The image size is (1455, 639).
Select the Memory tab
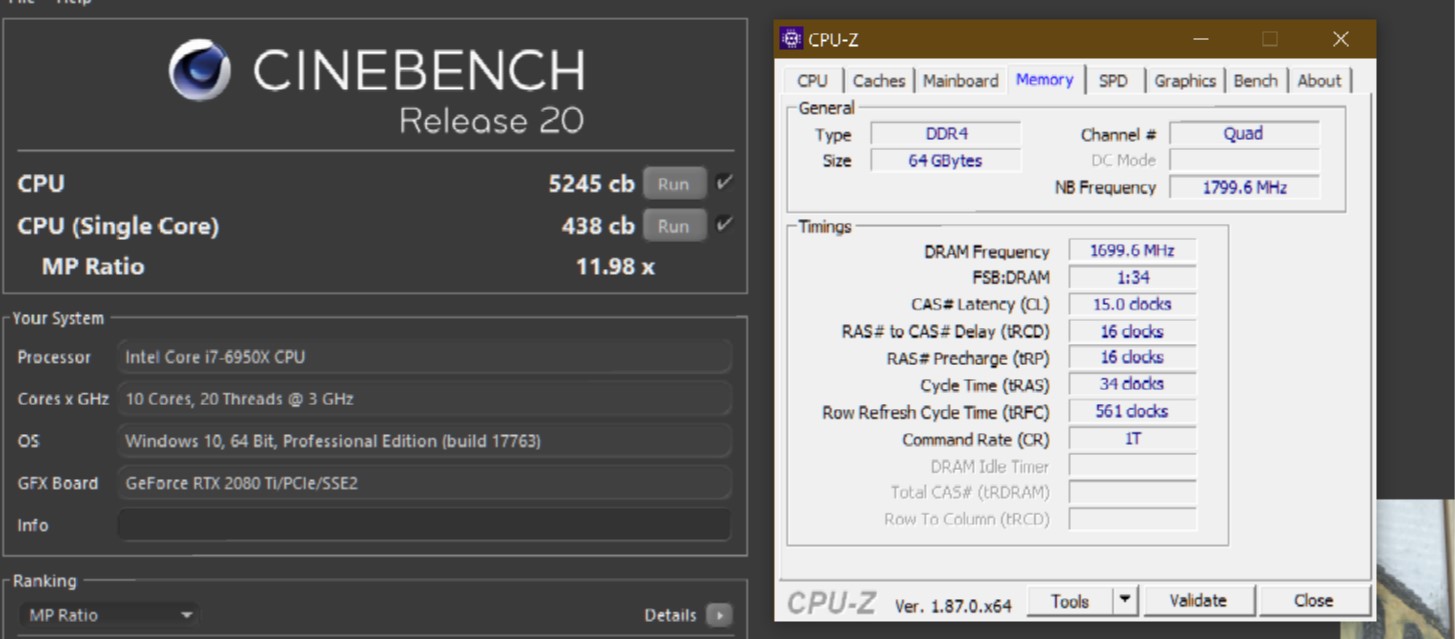(x=1044, y=80)
